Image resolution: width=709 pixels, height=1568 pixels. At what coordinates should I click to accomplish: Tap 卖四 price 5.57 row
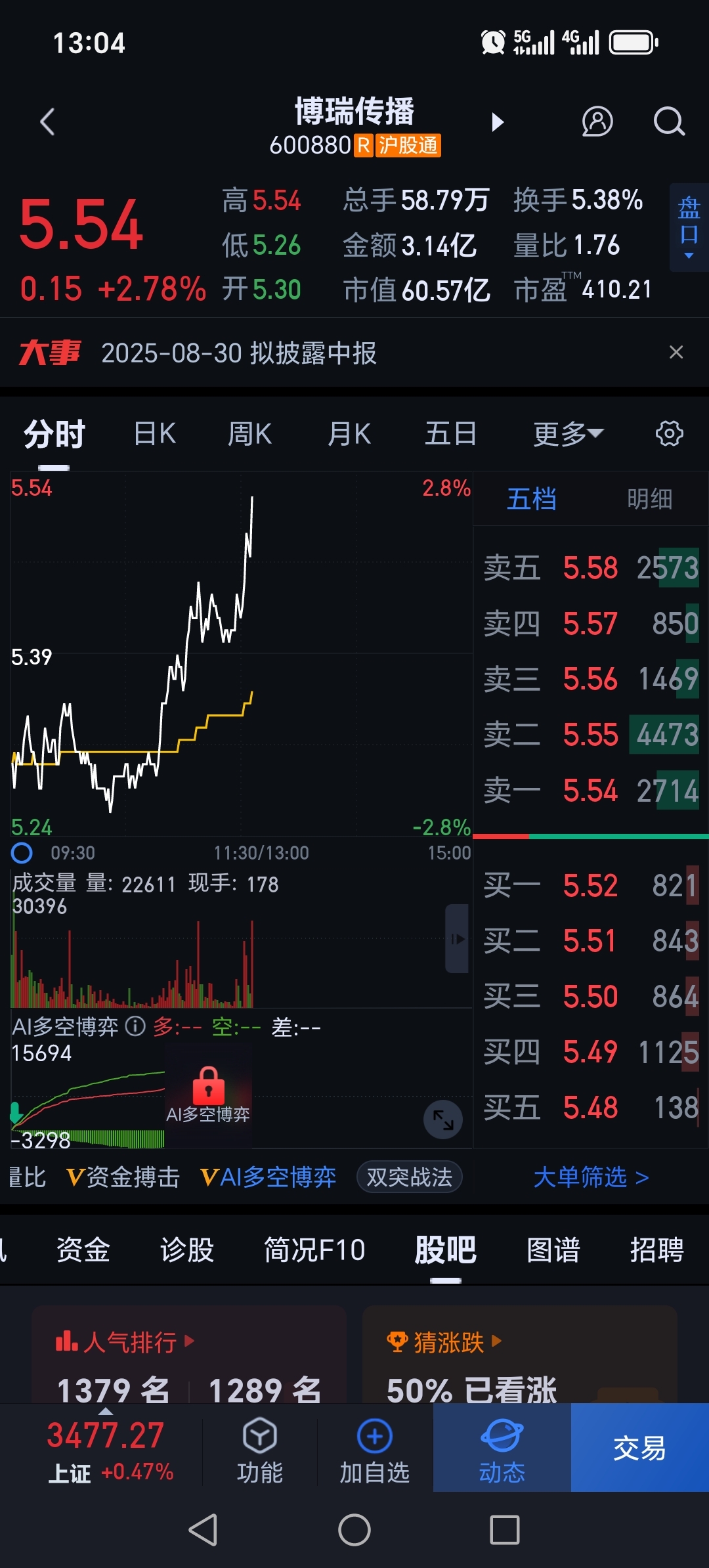click(591, 623)
